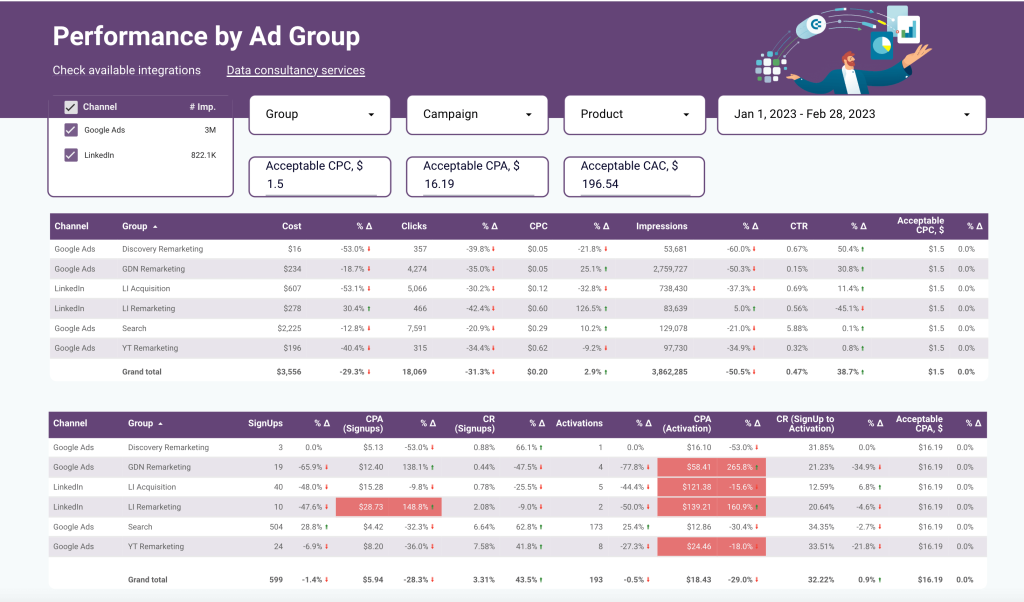Open the Product filter dropdown
This screenshot has width=1024, height=602.
point(634,114)
